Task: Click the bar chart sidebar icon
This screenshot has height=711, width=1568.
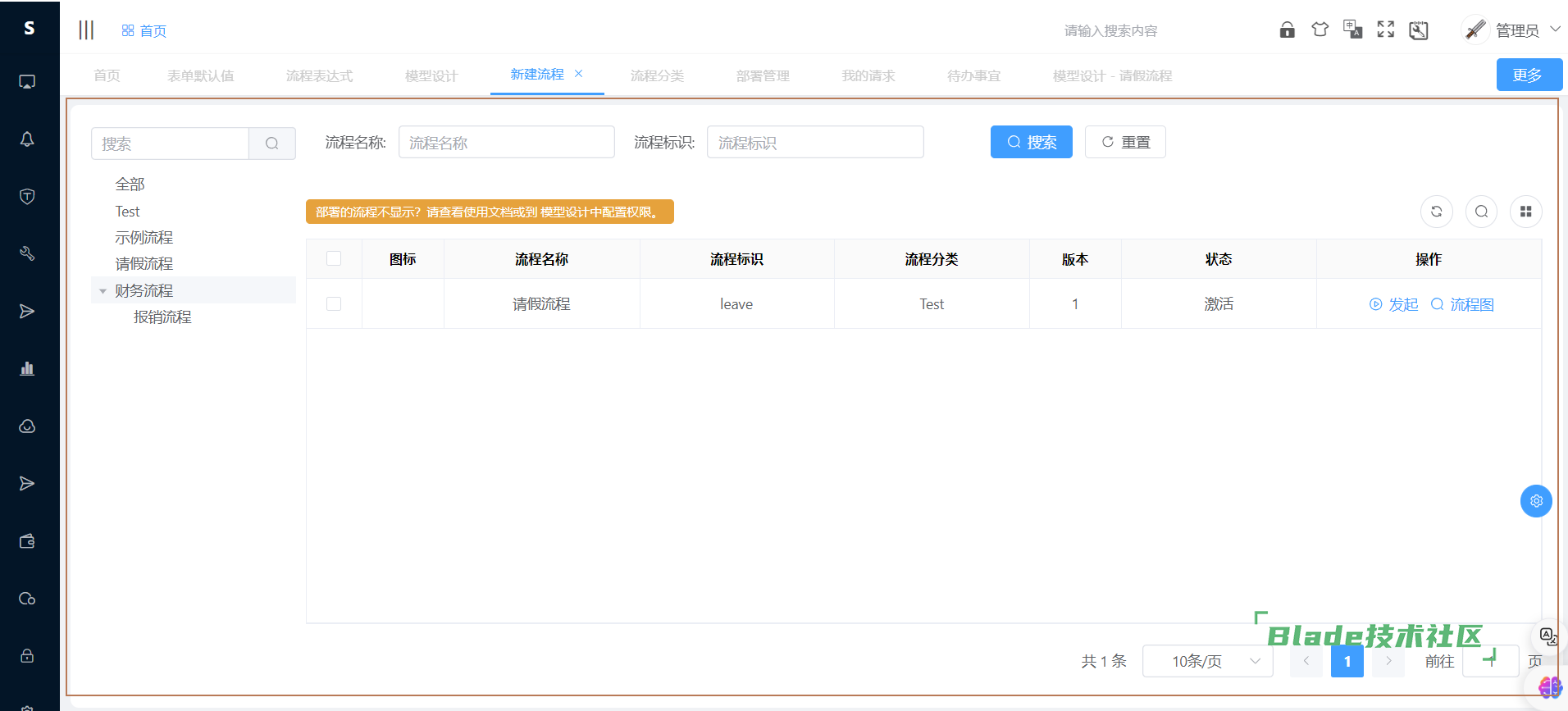Action: [27, 368]
